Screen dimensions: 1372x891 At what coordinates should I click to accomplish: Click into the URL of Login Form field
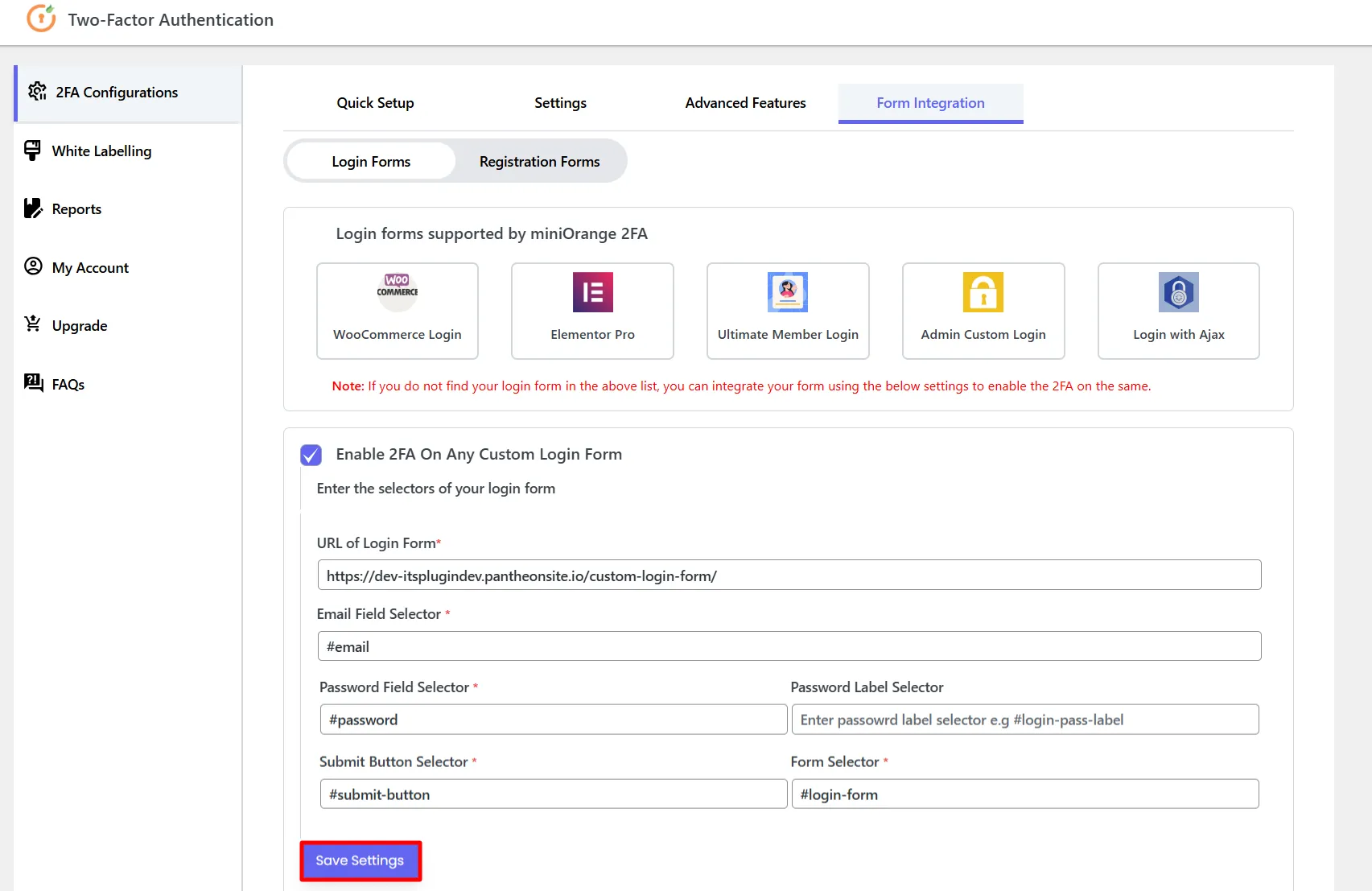click(x=789, y=575)
